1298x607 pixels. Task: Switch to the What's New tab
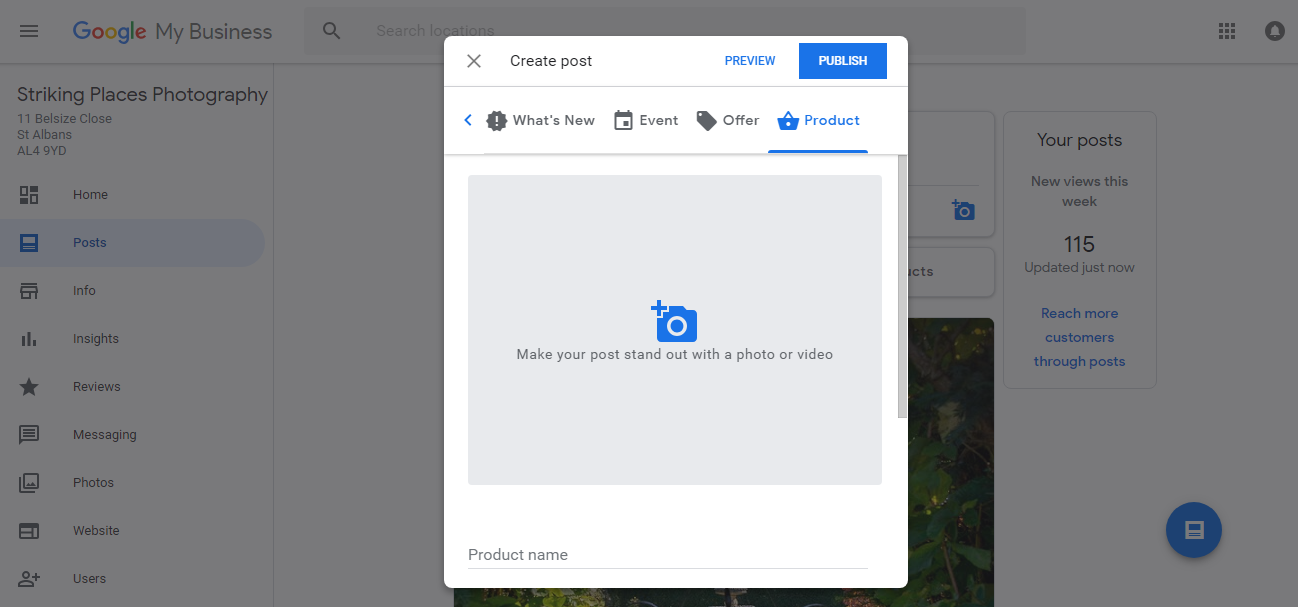point(540,121)
